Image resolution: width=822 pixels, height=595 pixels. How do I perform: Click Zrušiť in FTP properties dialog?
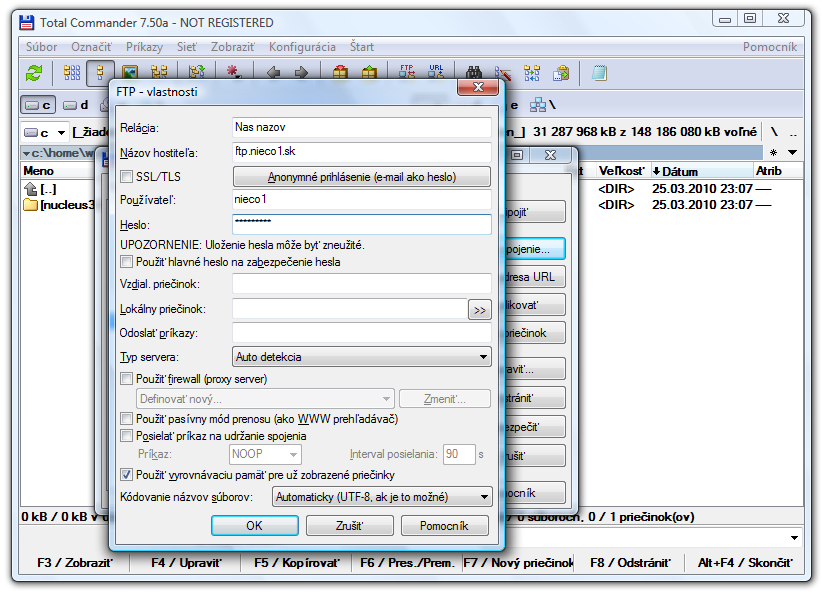(350, 525)
